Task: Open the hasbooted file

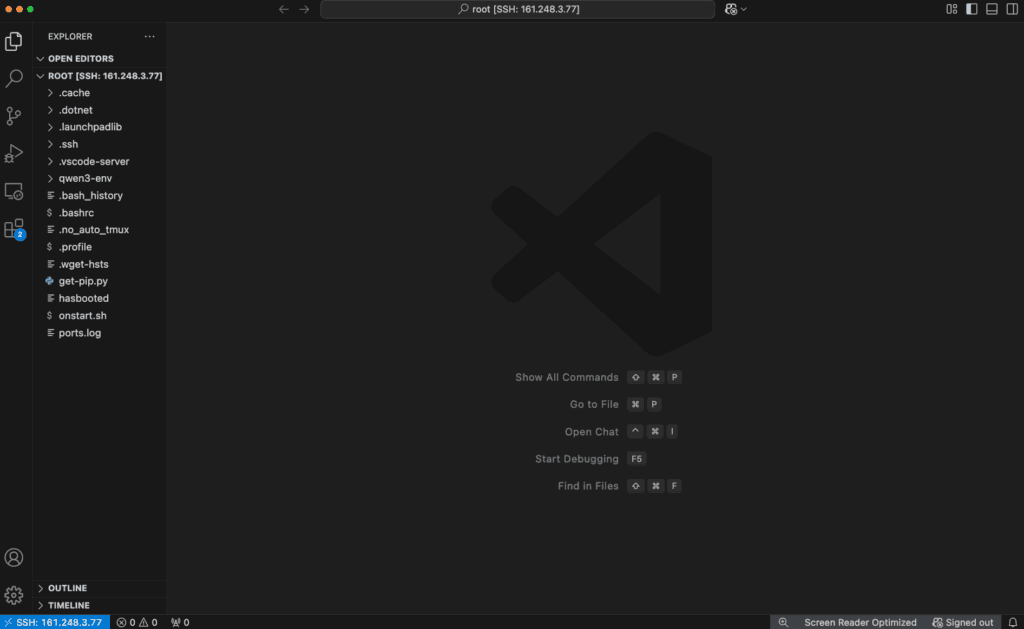Action: pos(99,298)
